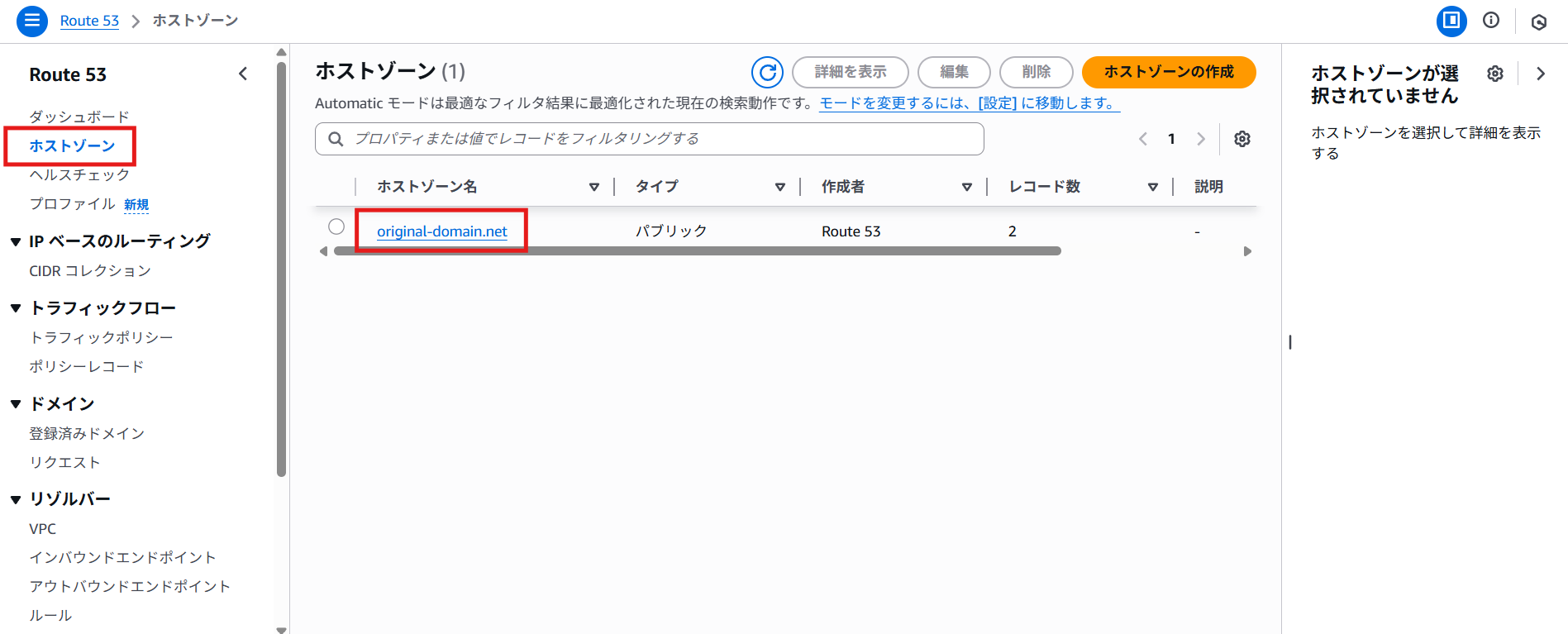Open the original-domain.net hosted zone link
This screenshot has width=1568, height=634.
point(442,231)
